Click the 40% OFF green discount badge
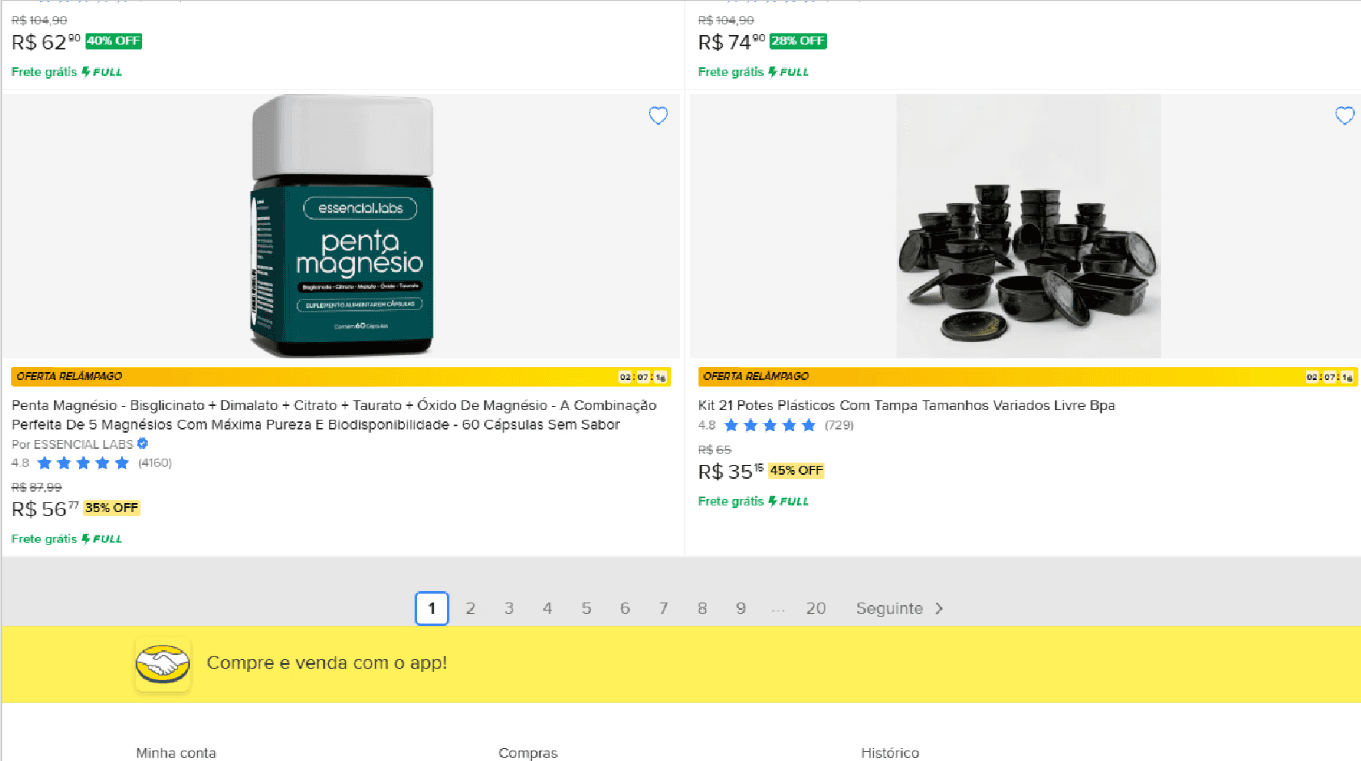 114,41
